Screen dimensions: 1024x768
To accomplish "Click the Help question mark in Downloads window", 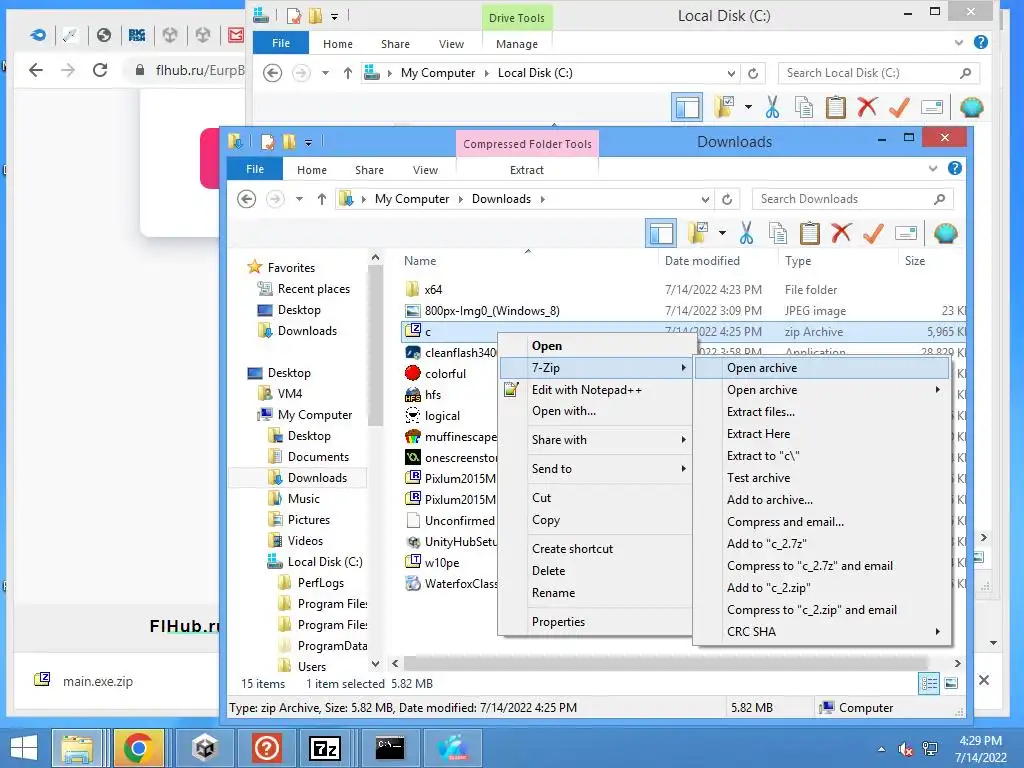I will (x=955, y=168).
